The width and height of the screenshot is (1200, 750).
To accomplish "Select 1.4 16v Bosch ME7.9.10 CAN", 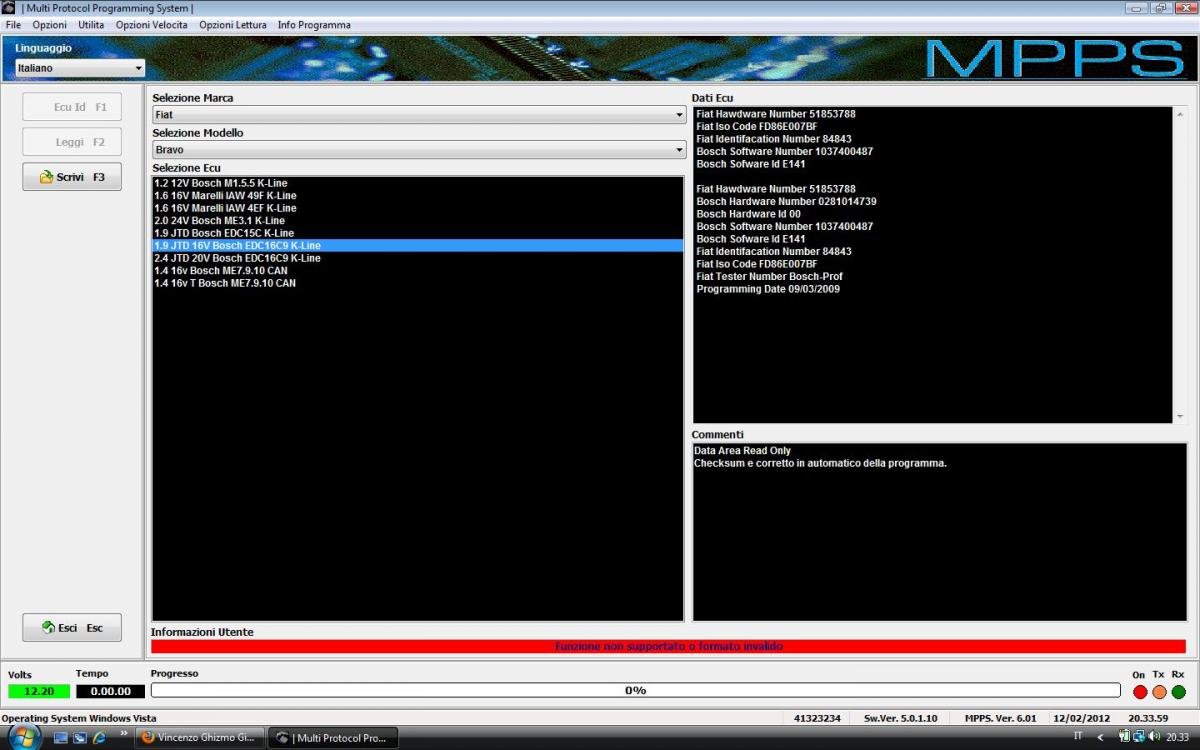I will (418, 271).
